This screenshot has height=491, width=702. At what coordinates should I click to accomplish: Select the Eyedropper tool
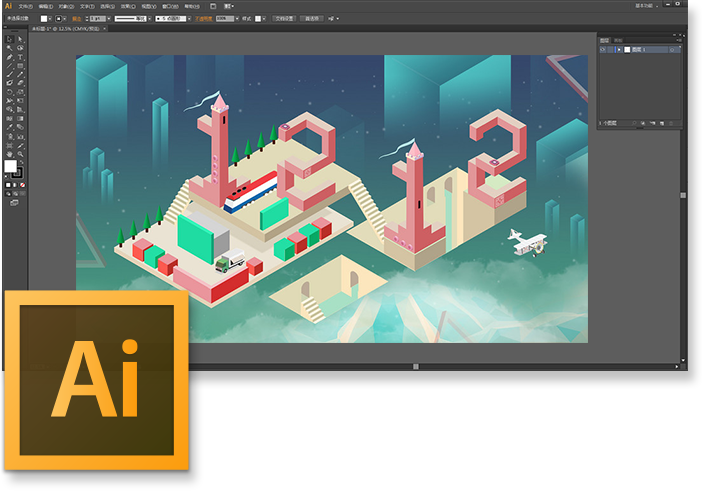point(9,127)
